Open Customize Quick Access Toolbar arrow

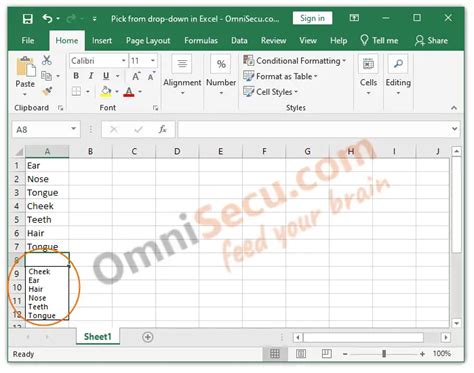point(95,19)
